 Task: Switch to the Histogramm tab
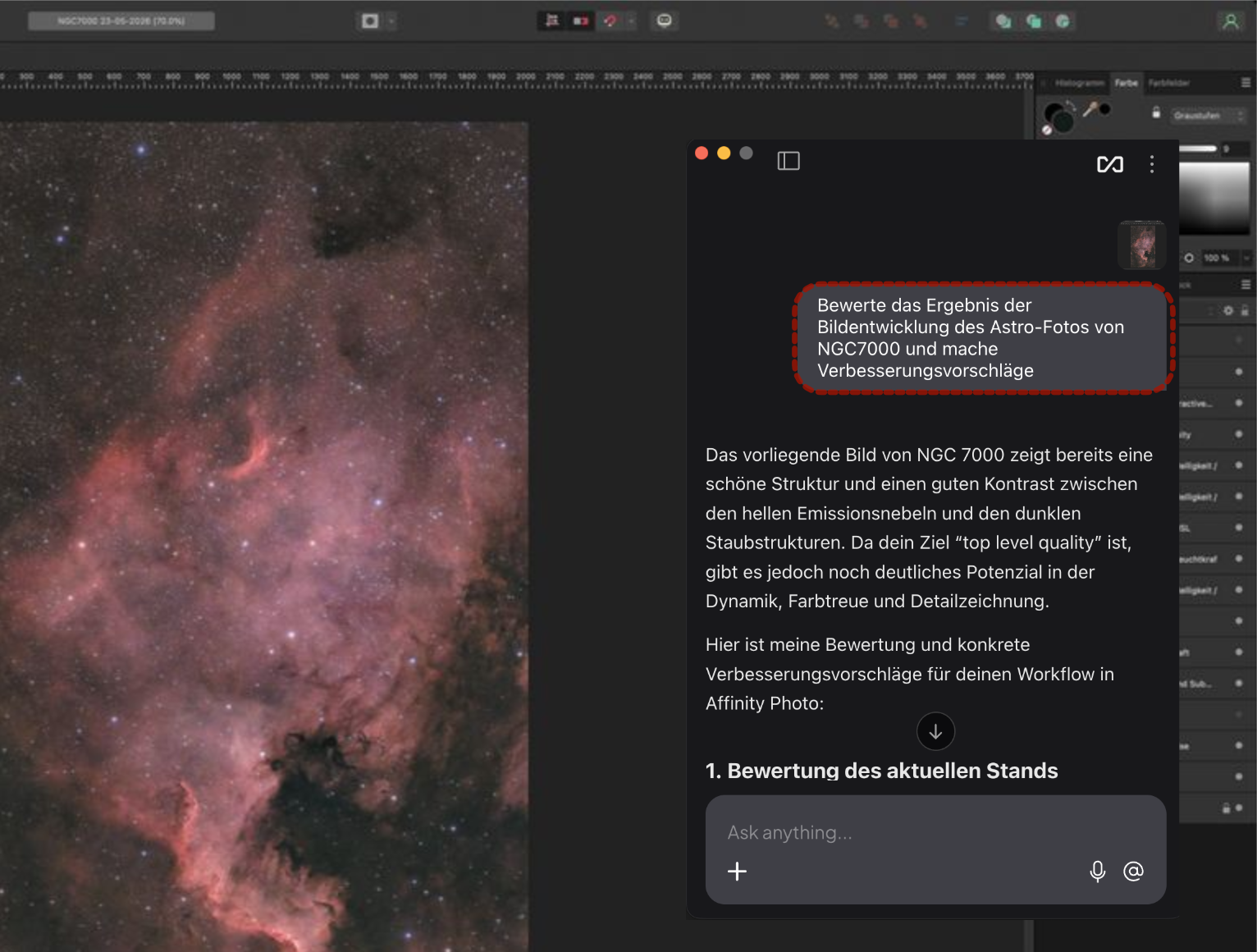click(1079, 83)
